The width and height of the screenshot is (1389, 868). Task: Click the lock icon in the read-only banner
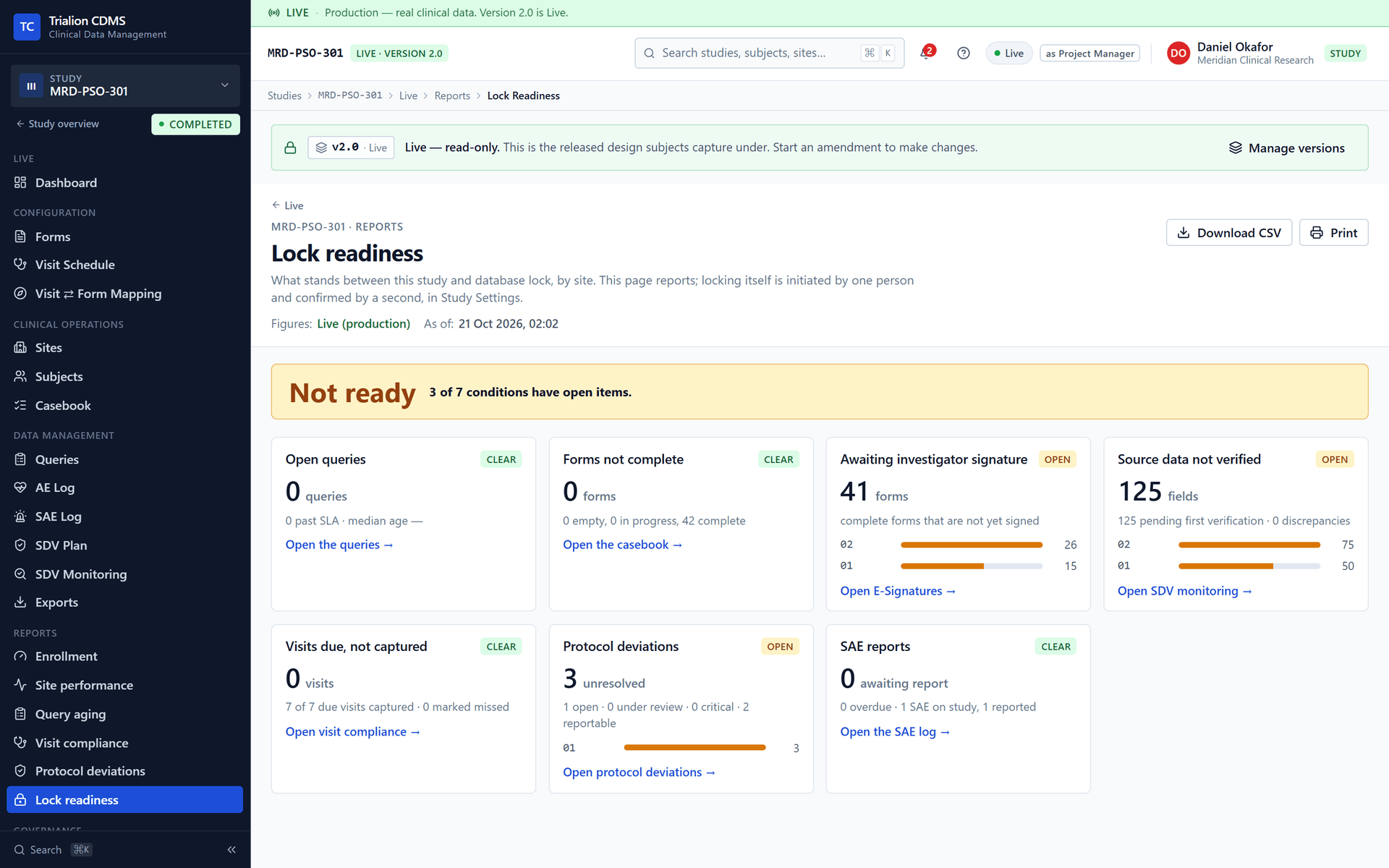[290, 148]
